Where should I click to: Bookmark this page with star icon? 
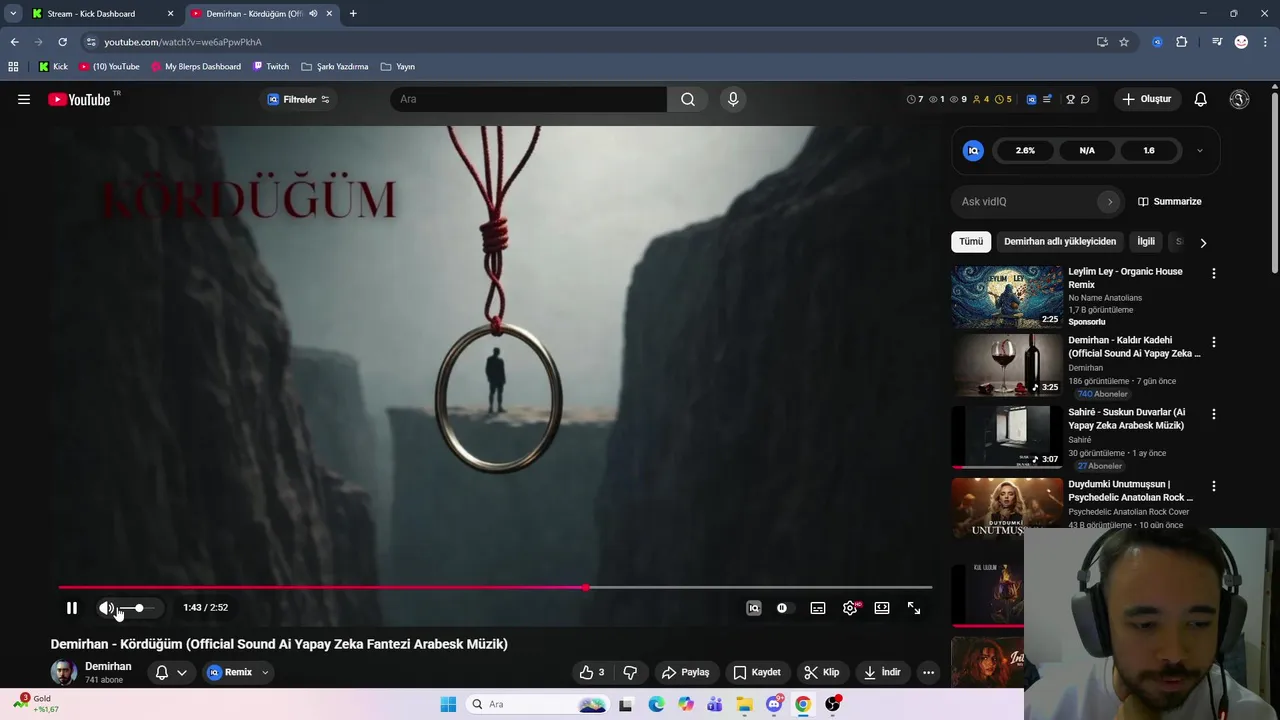1124,42
